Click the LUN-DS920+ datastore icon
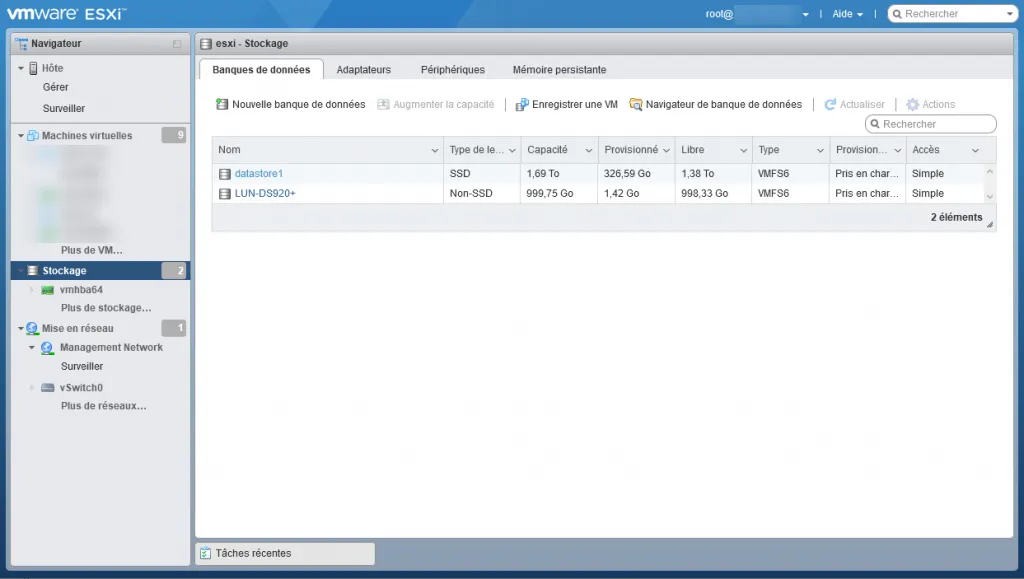 point(225,193)
